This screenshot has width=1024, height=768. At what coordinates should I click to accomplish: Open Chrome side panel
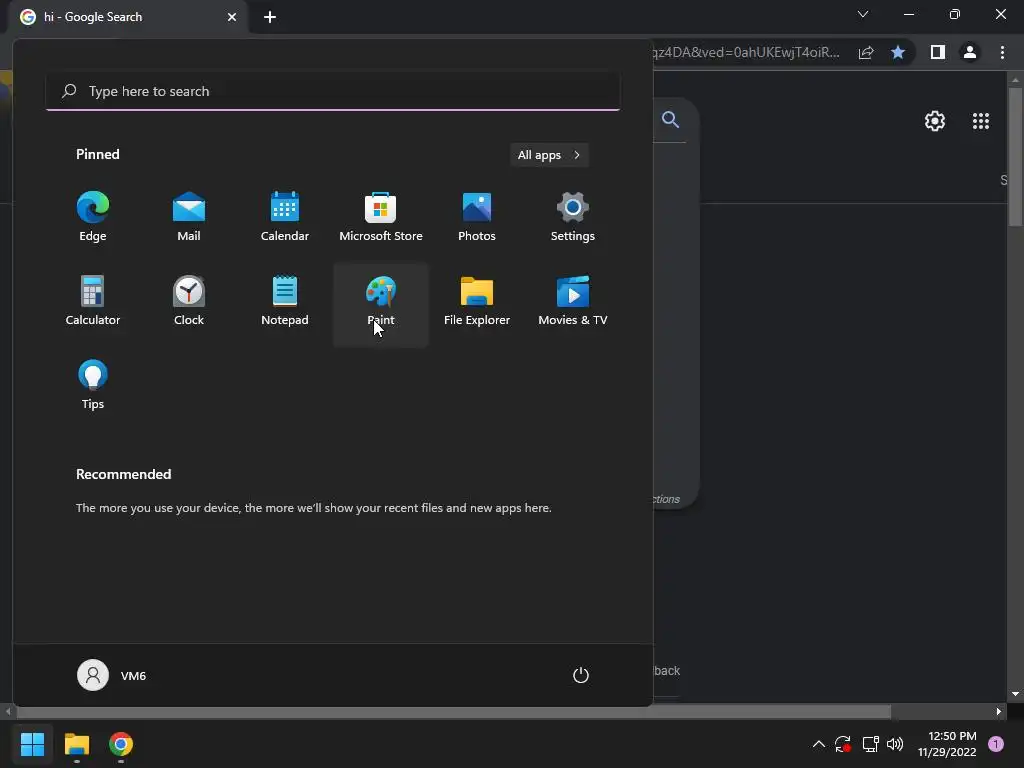938,52
